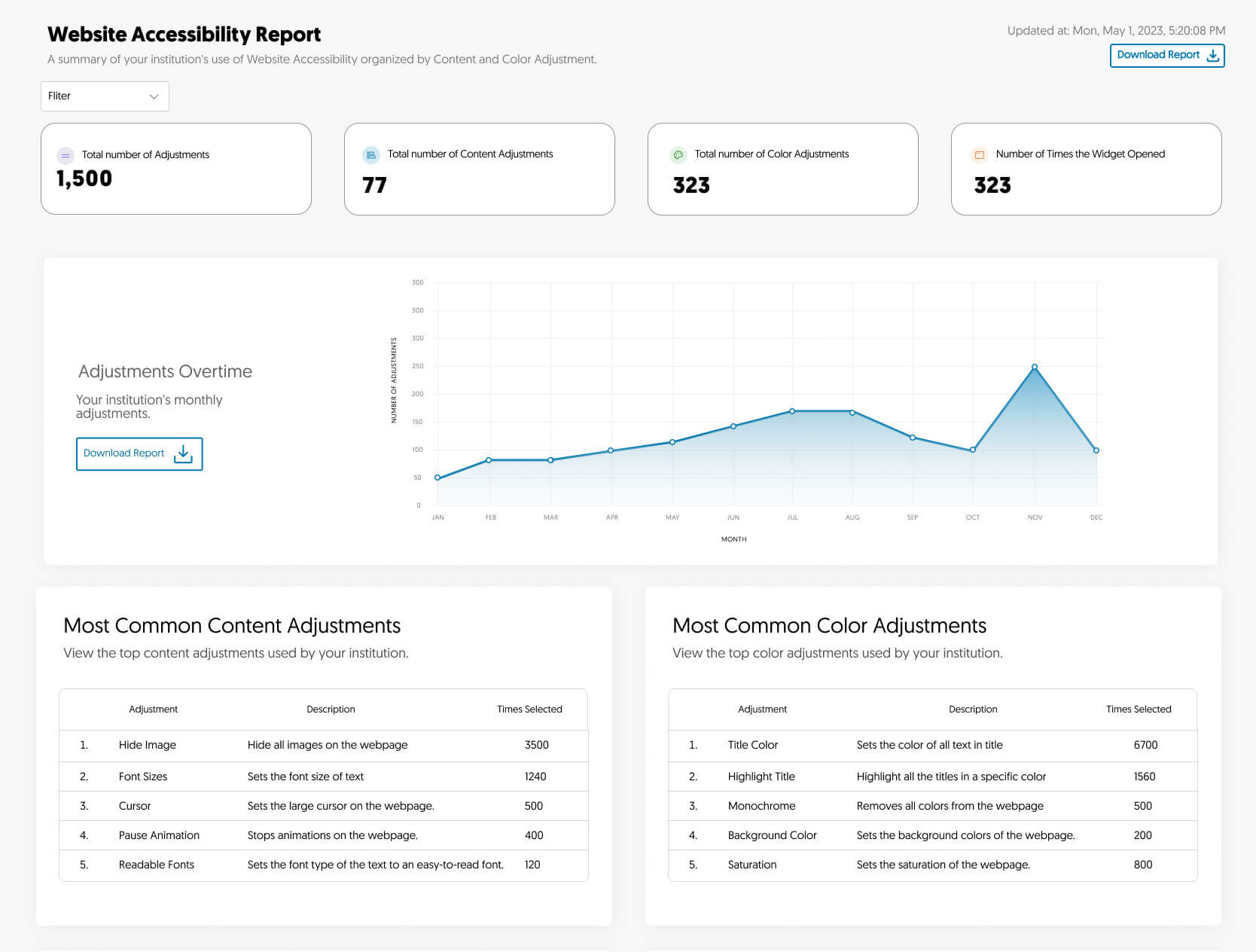1256x952 pixels.
Task: Click the Readable Fonts row name
Action: click(x=157, y=865)
